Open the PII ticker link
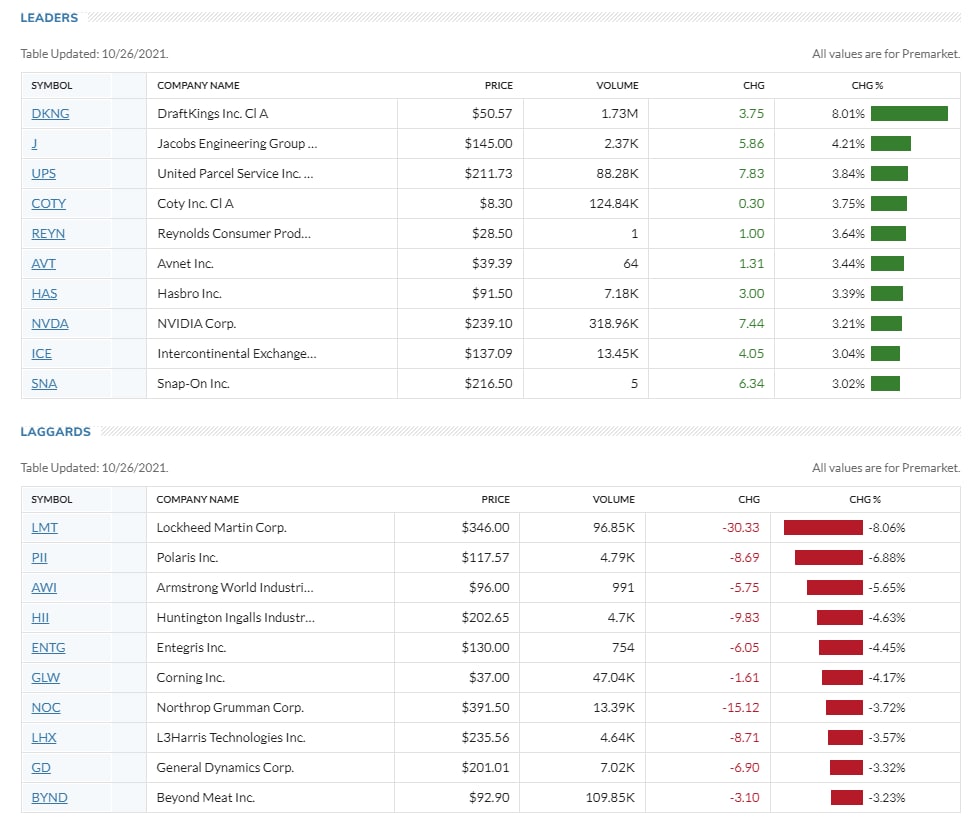This screenshot has height=821, width=973. tap(39, 557)
